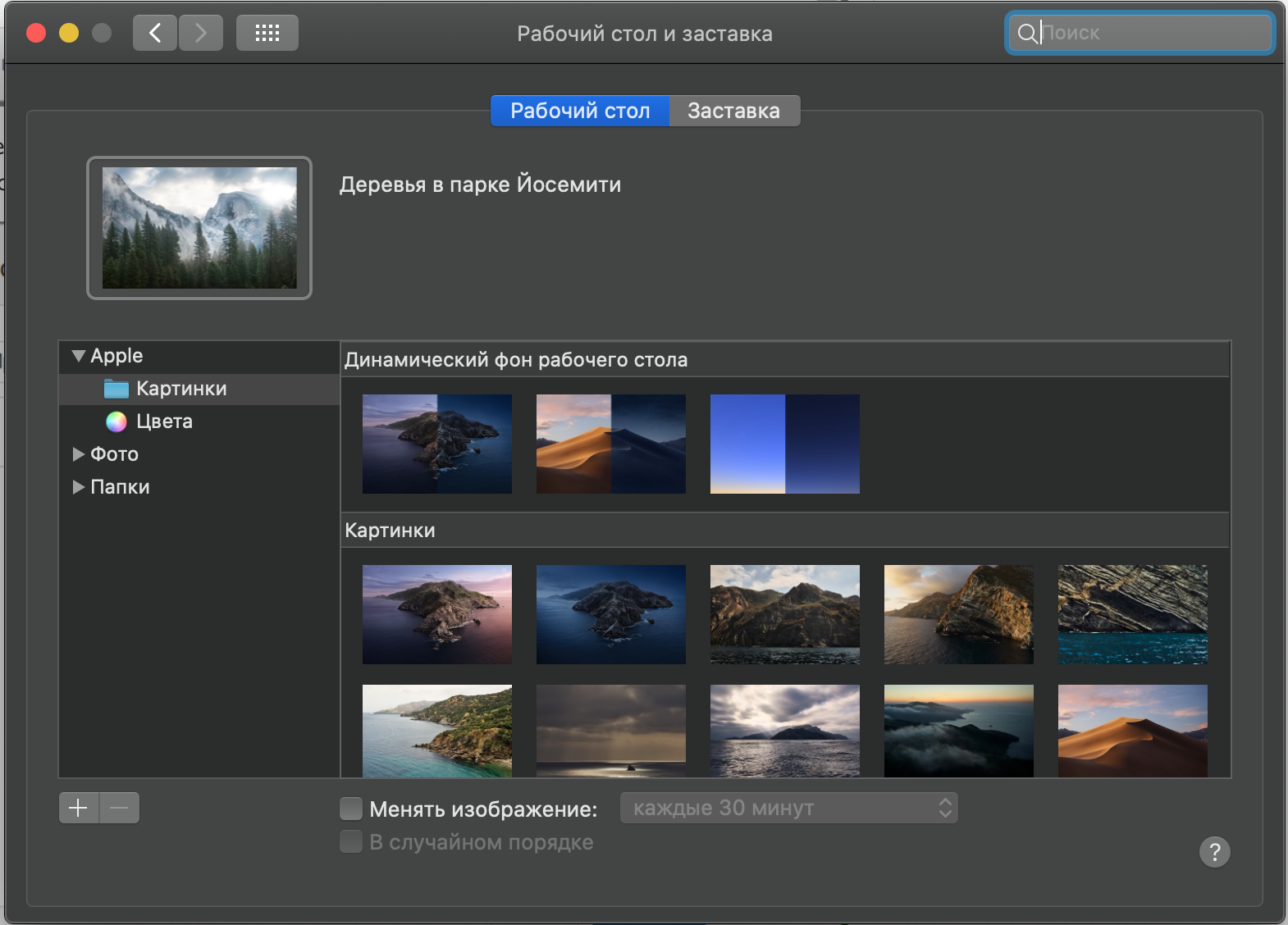
Task: Choose the dynamic Mojave dune wallpaper
Action: [610, 444]
